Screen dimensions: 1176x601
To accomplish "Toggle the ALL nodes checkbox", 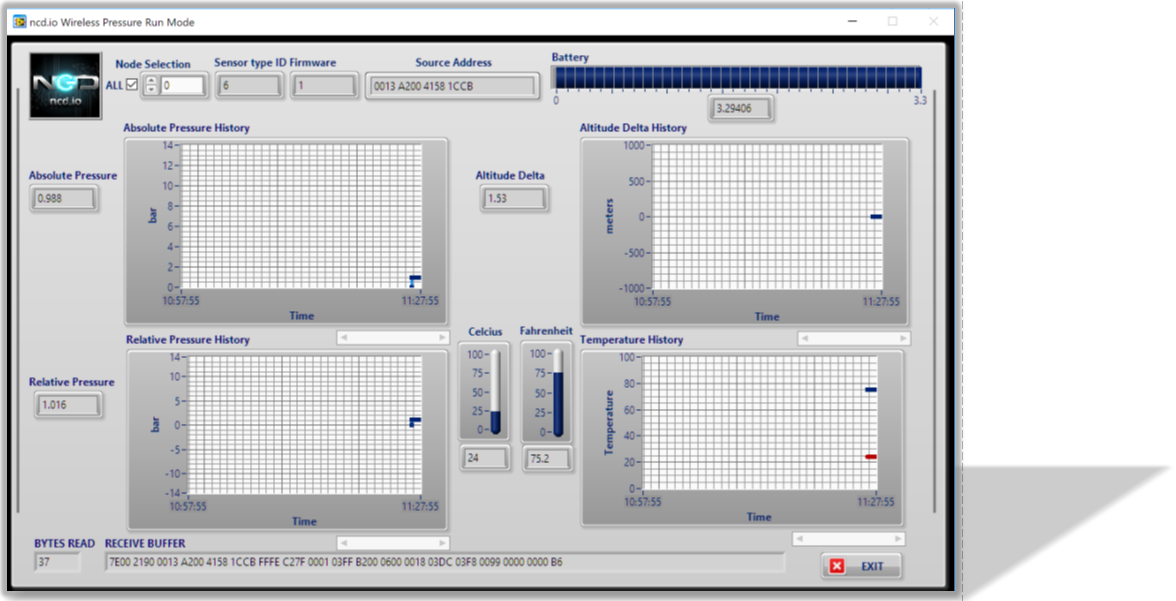I will coord(132,85).
